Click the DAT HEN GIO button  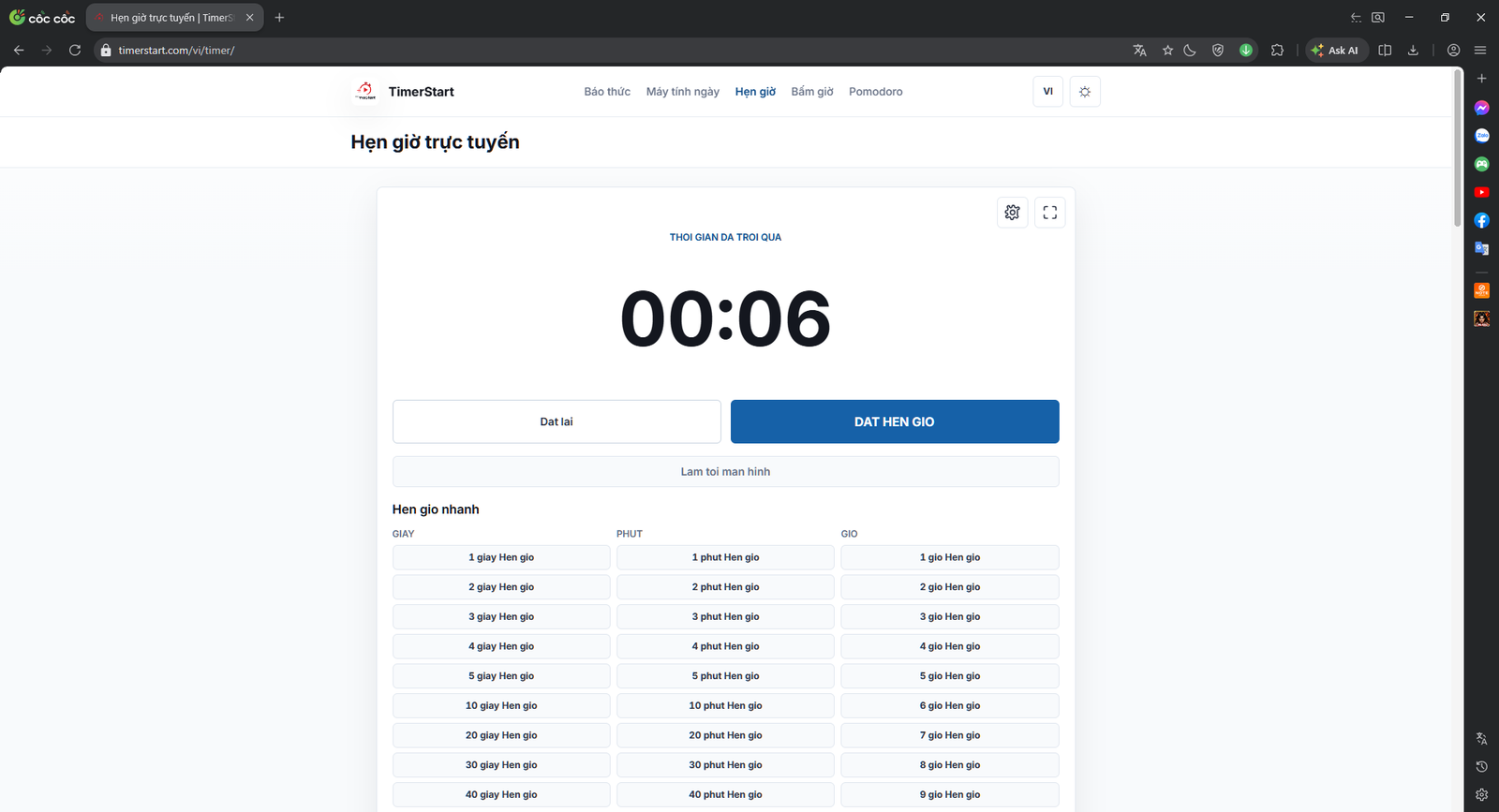pyautogui.click(x=895, y=421)
